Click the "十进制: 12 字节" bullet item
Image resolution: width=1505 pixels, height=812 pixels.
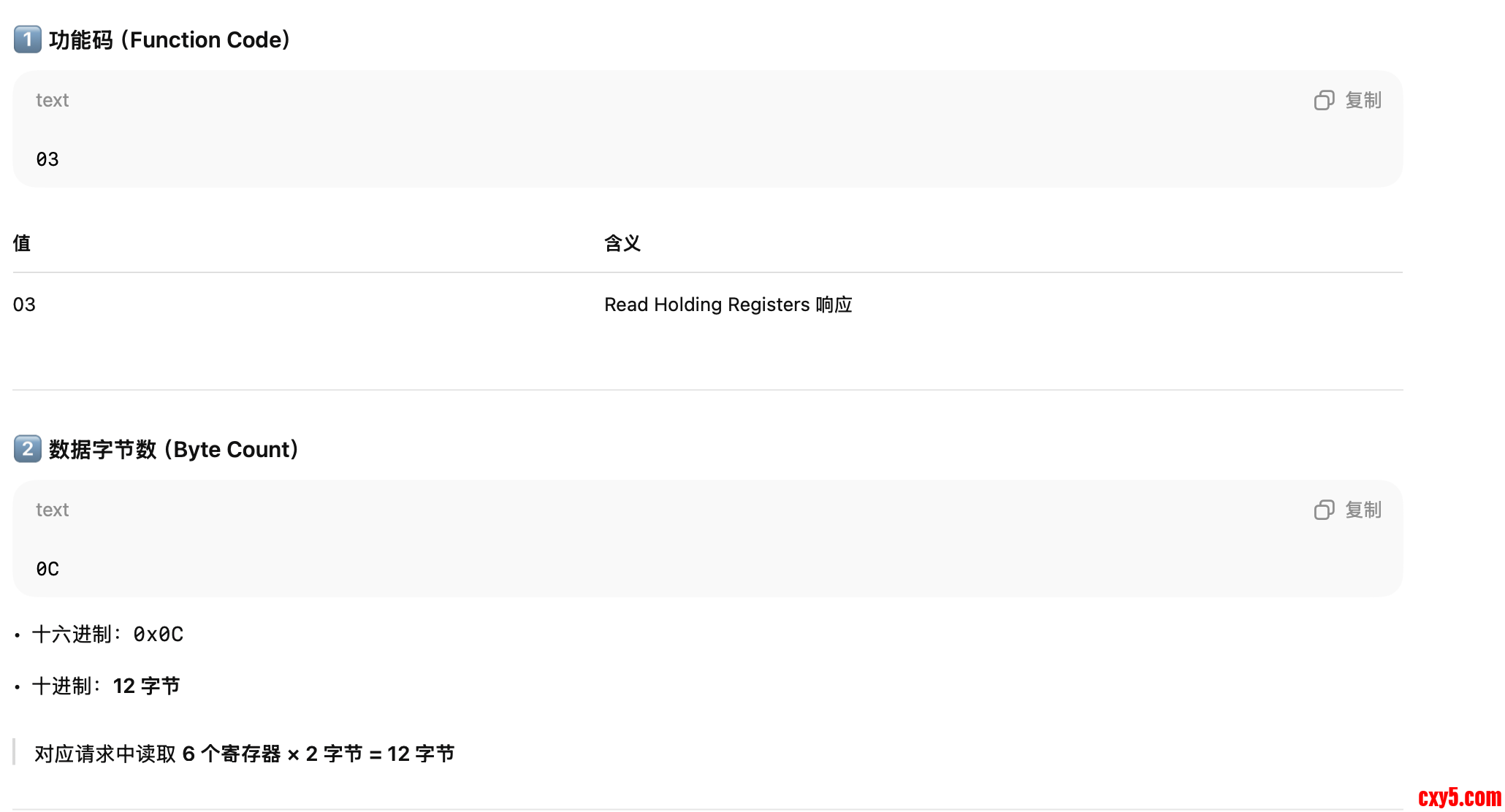[x=107, y=686]
